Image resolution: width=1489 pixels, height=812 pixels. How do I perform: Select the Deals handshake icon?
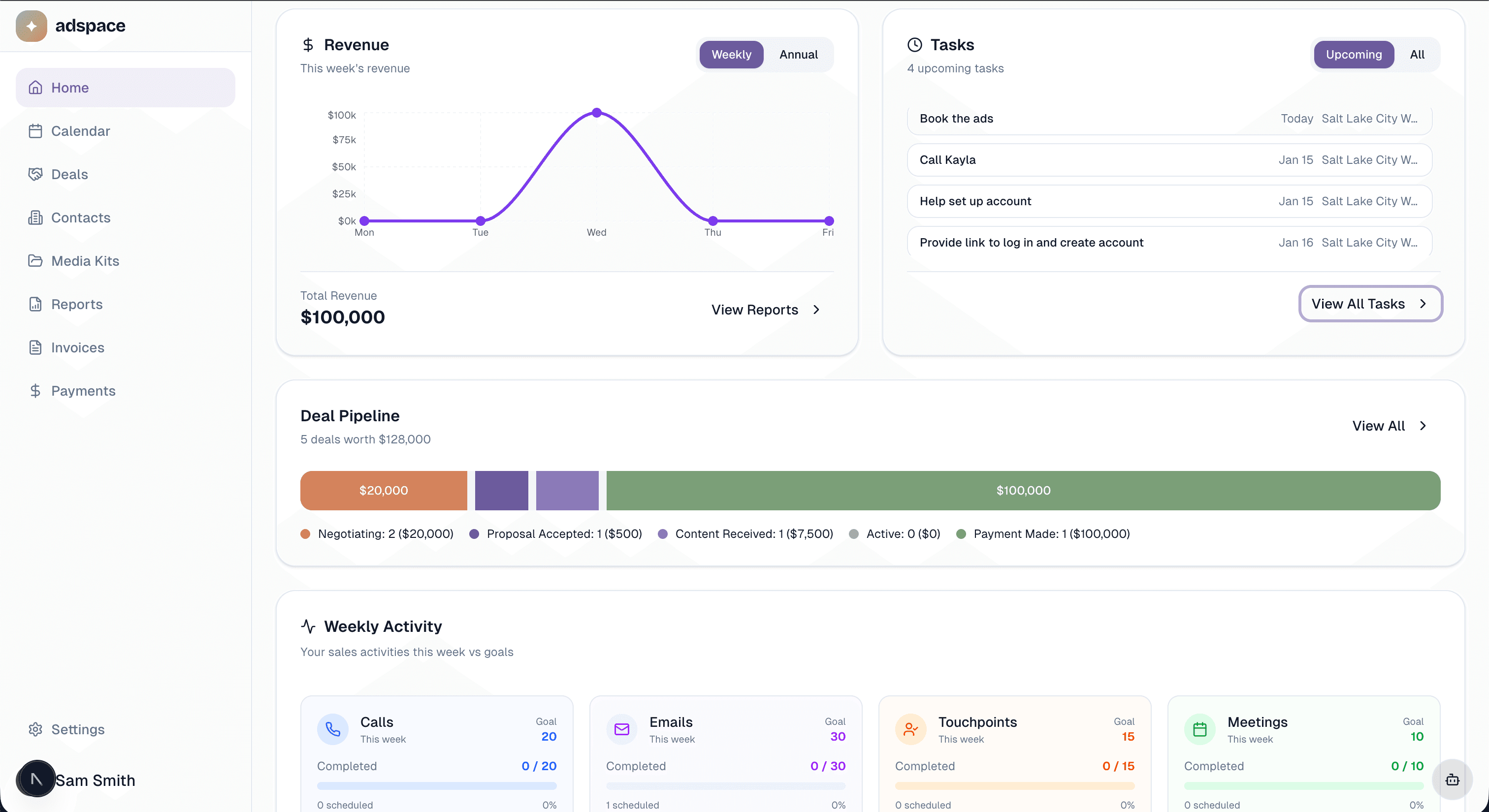coord(35,174)
